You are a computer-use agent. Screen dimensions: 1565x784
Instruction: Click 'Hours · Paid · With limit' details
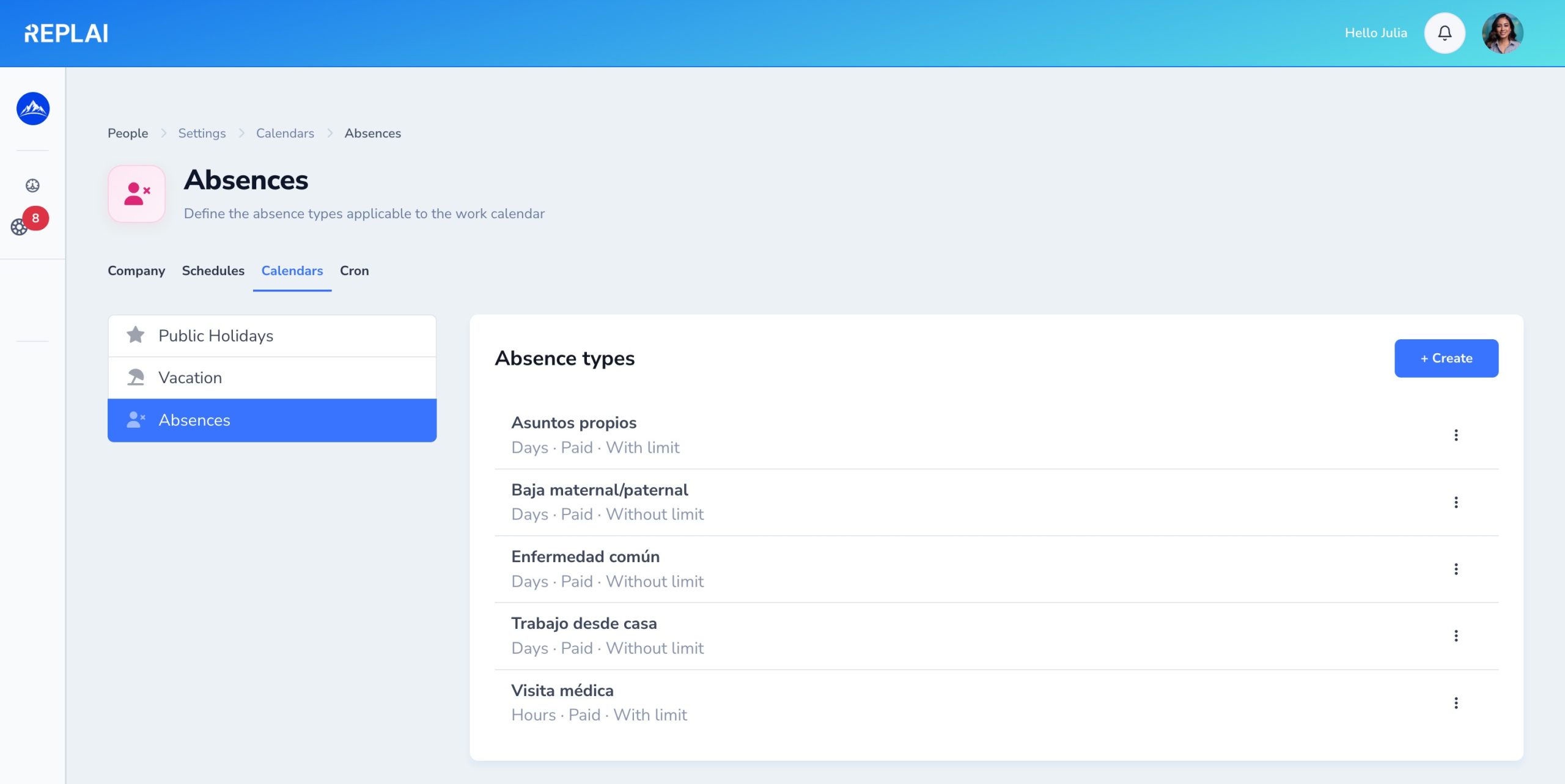(x=599, y=715)
